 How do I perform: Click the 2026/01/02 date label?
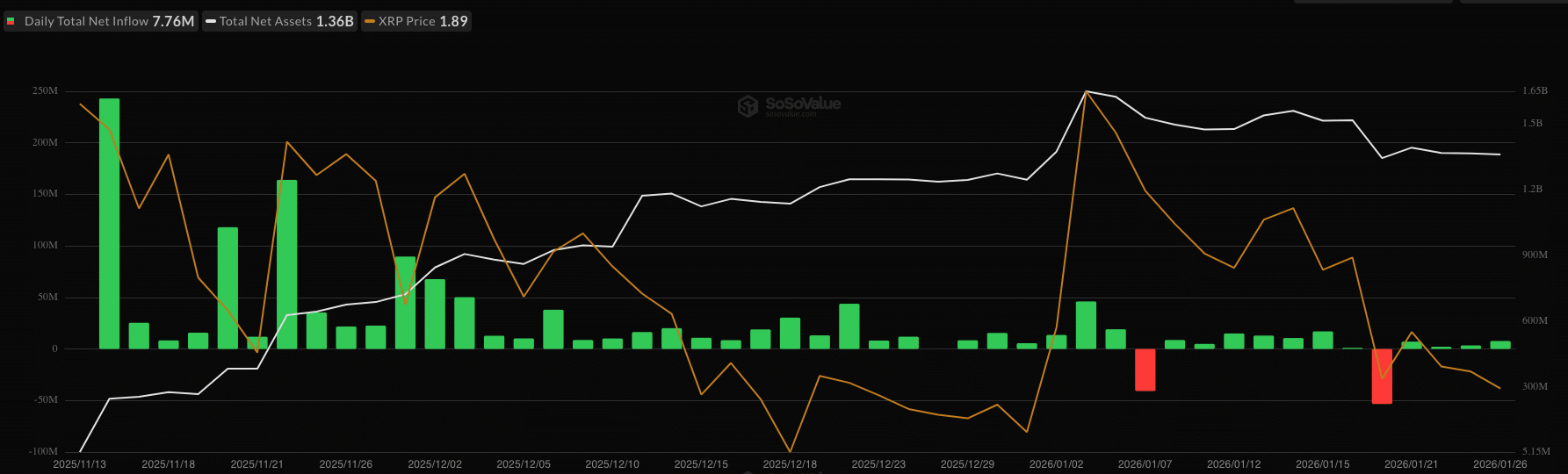1057,464
